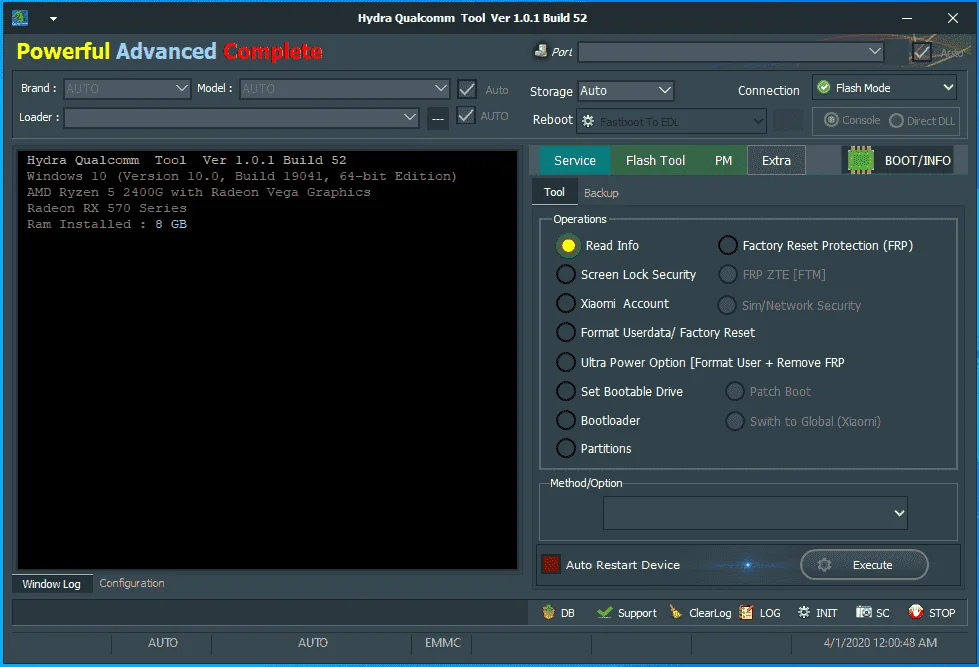This screenshot has width=979, height=667.
Task: Open the Model dropdown
Action: pyautogui.click(x=345, y=88)
